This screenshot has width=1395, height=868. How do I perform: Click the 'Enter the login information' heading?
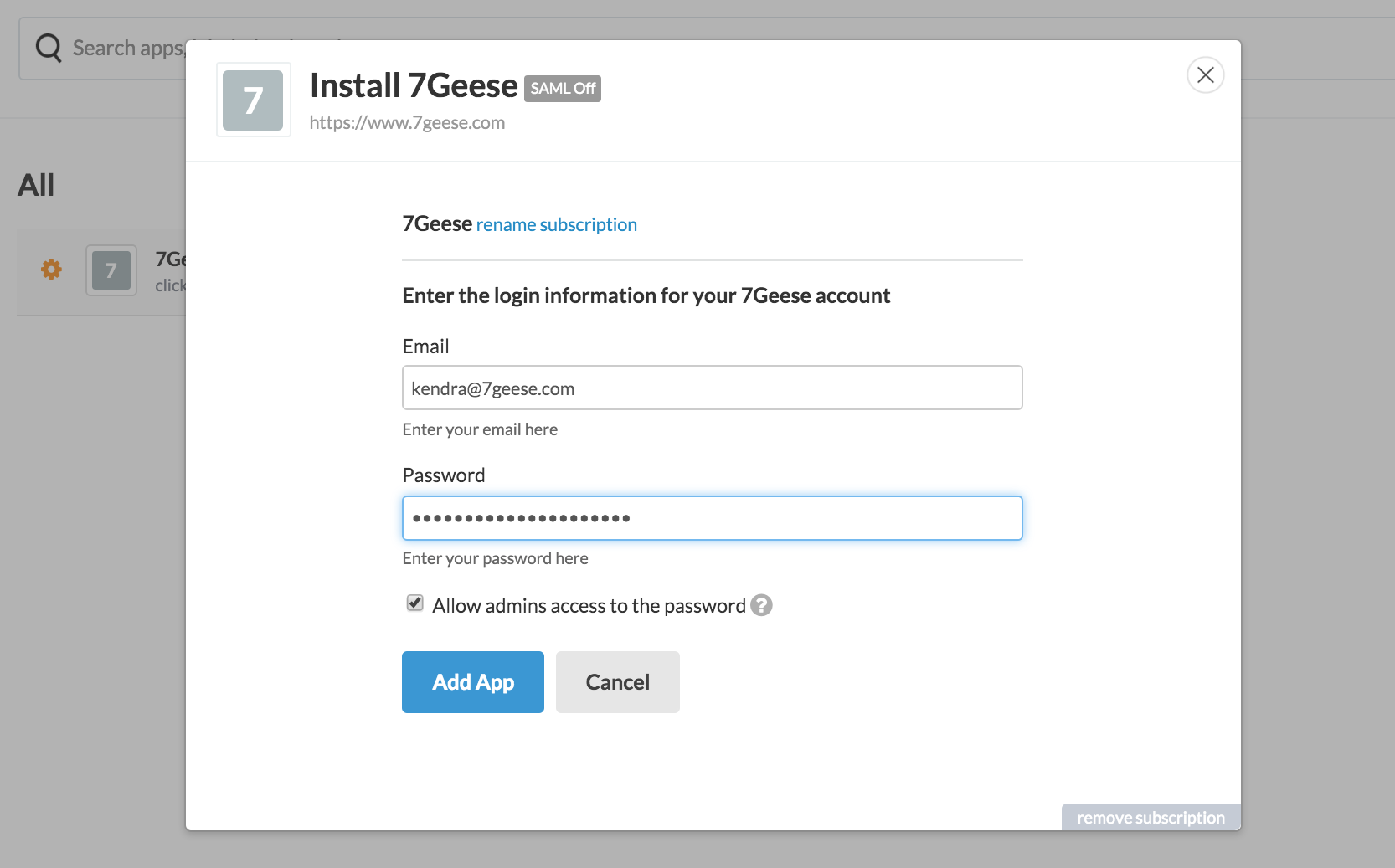click(646, 295)
